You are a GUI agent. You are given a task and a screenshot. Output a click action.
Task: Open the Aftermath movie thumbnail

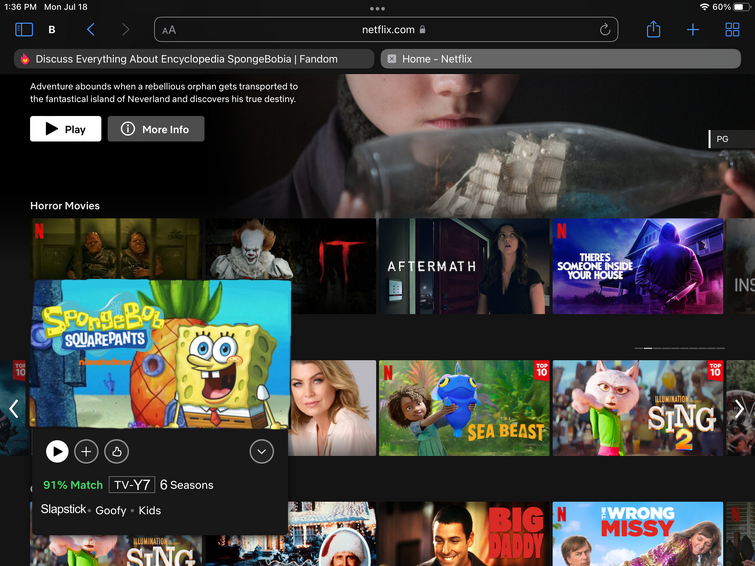click(x=464, y=266)
